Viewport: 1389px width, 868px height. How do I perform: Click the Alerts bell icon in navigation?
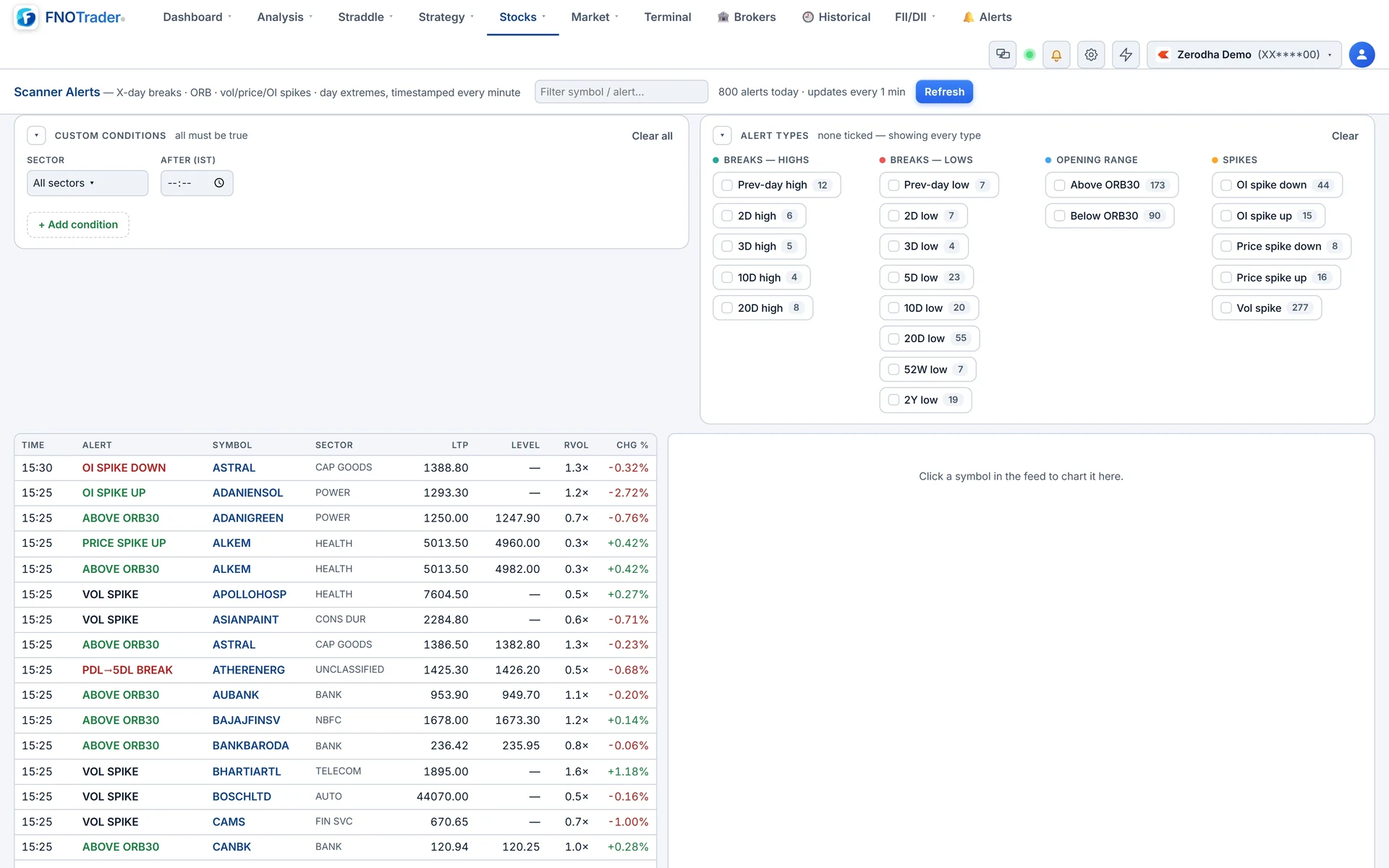point(968,17)
